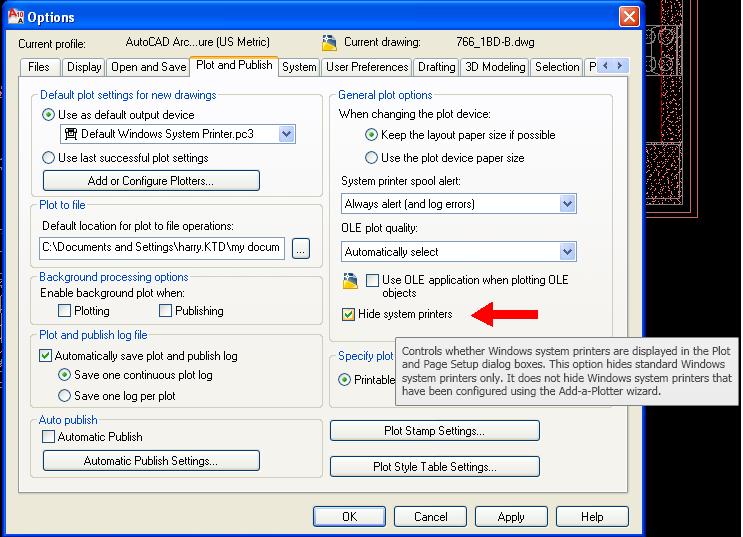Close the Options dialog with the X
The height and width of the screenshot is (537, 743).
(629, 17)
